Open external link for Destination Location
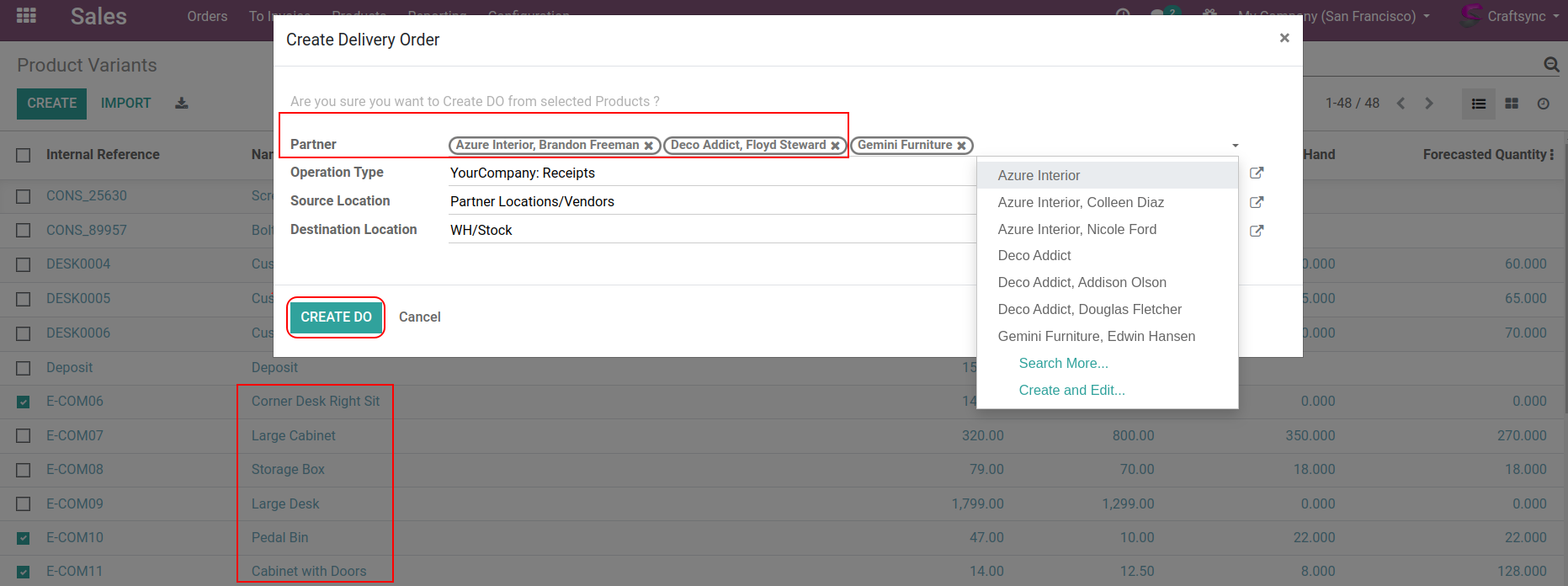 pos(1257,231)
